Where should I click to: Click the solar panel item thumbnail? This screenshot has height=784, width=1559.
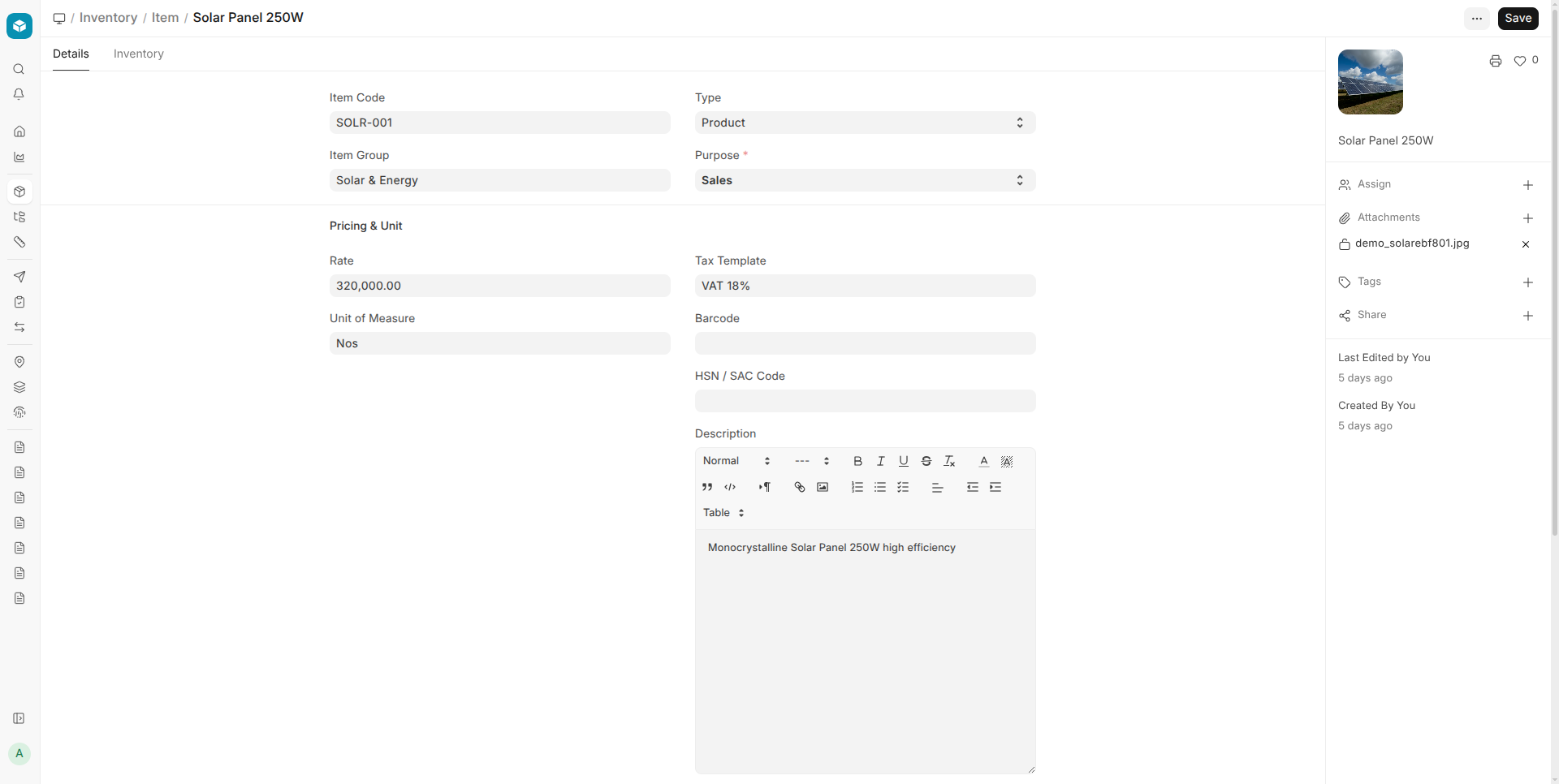click(1371, 82)
